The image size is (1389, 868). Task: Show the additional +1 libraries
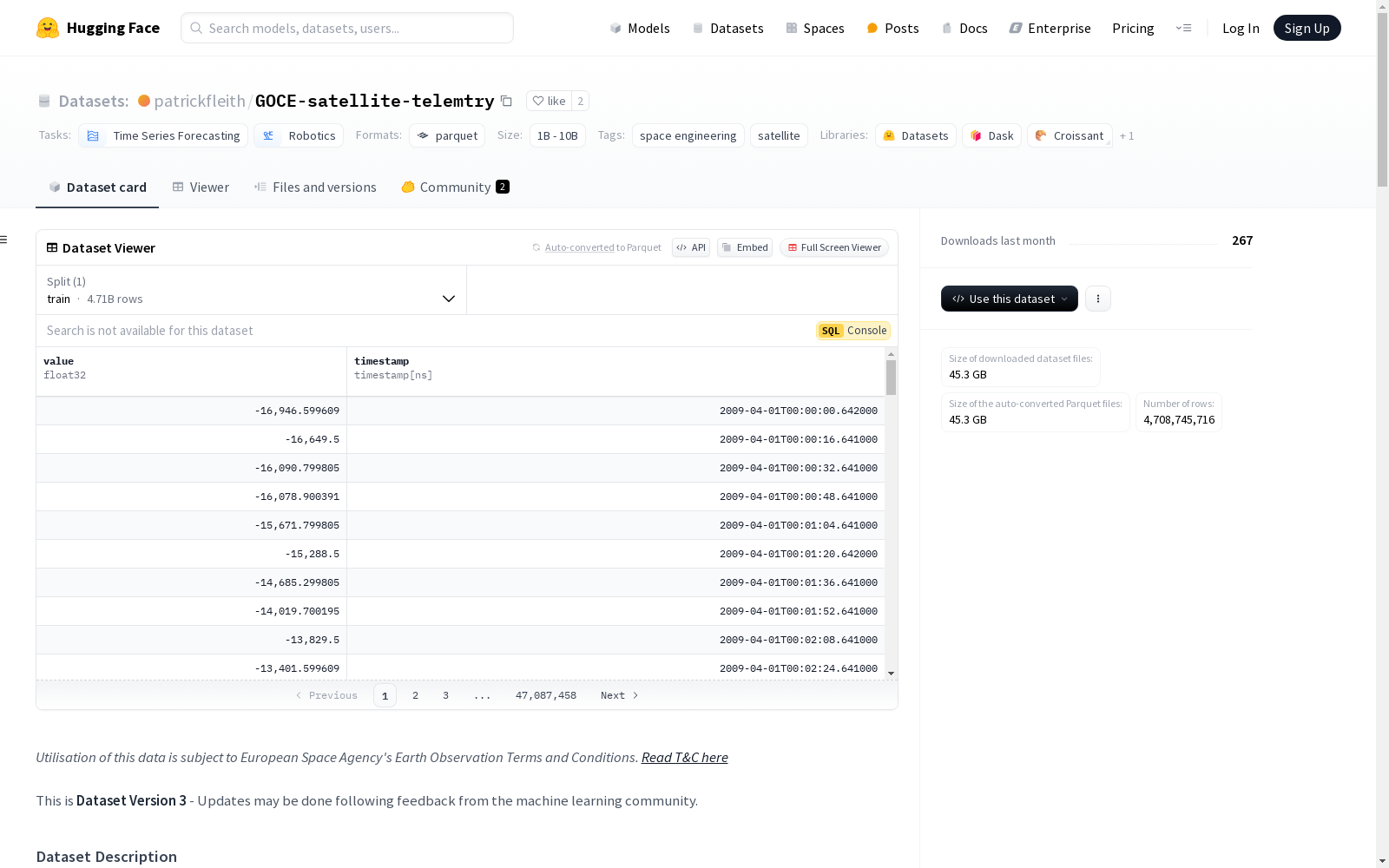(x=1127, y=135)
